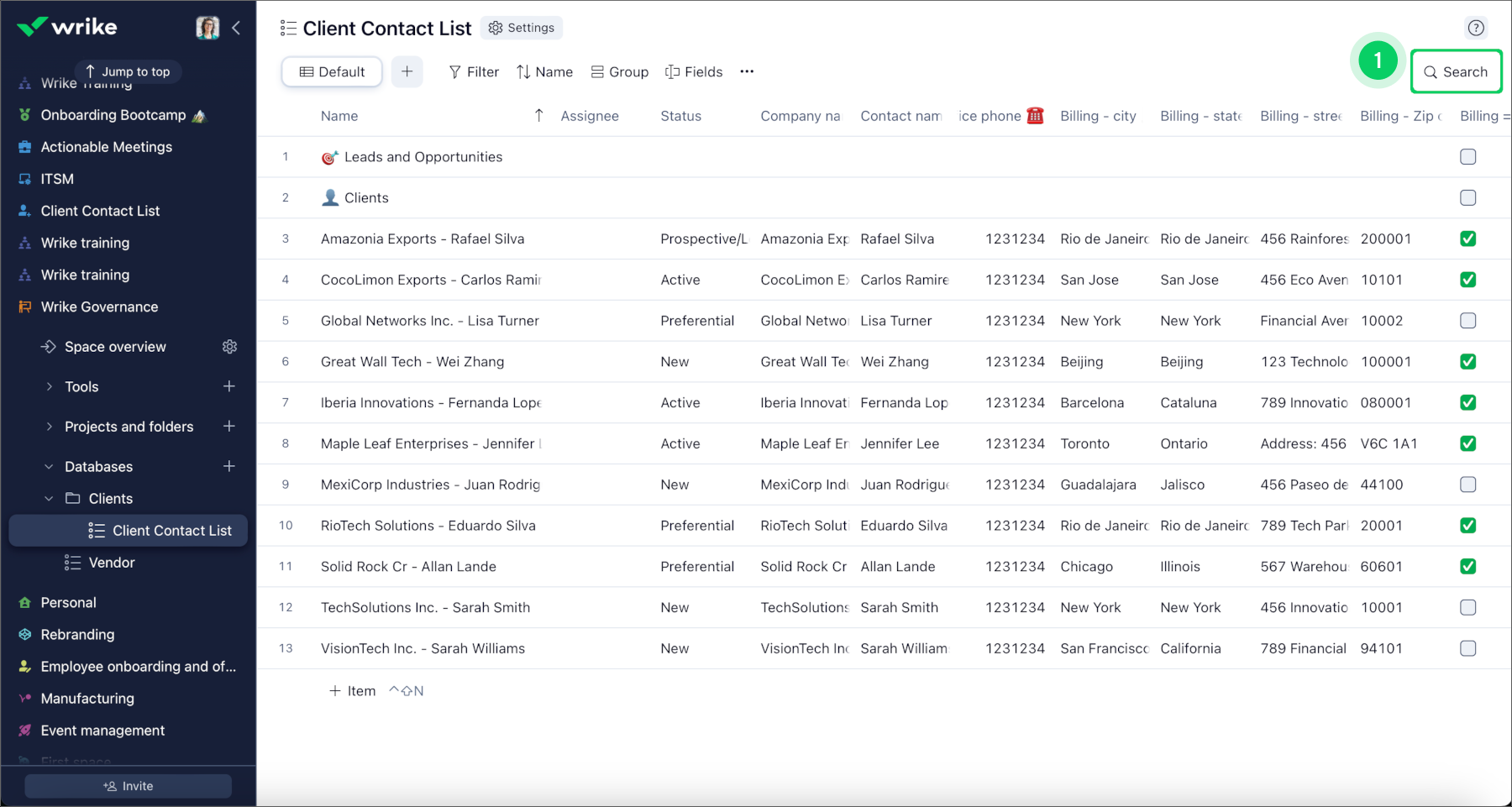
Task: Uncheck the green checkbox on Great Wall Tech row
Action: [x=1467, y=361]
